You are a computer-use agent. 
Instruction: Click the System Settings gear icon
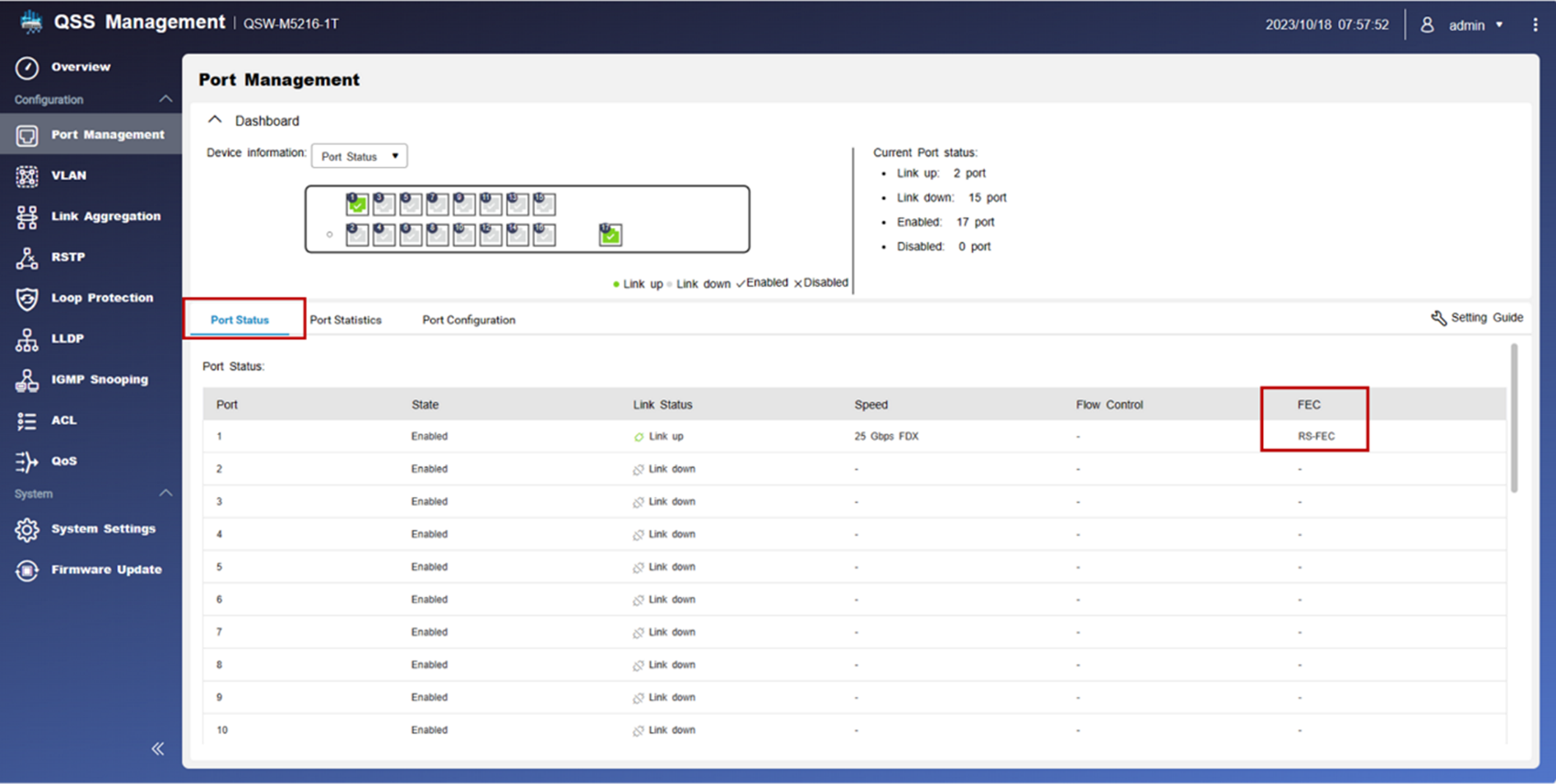pyautogui.click(x=26, y=530)
